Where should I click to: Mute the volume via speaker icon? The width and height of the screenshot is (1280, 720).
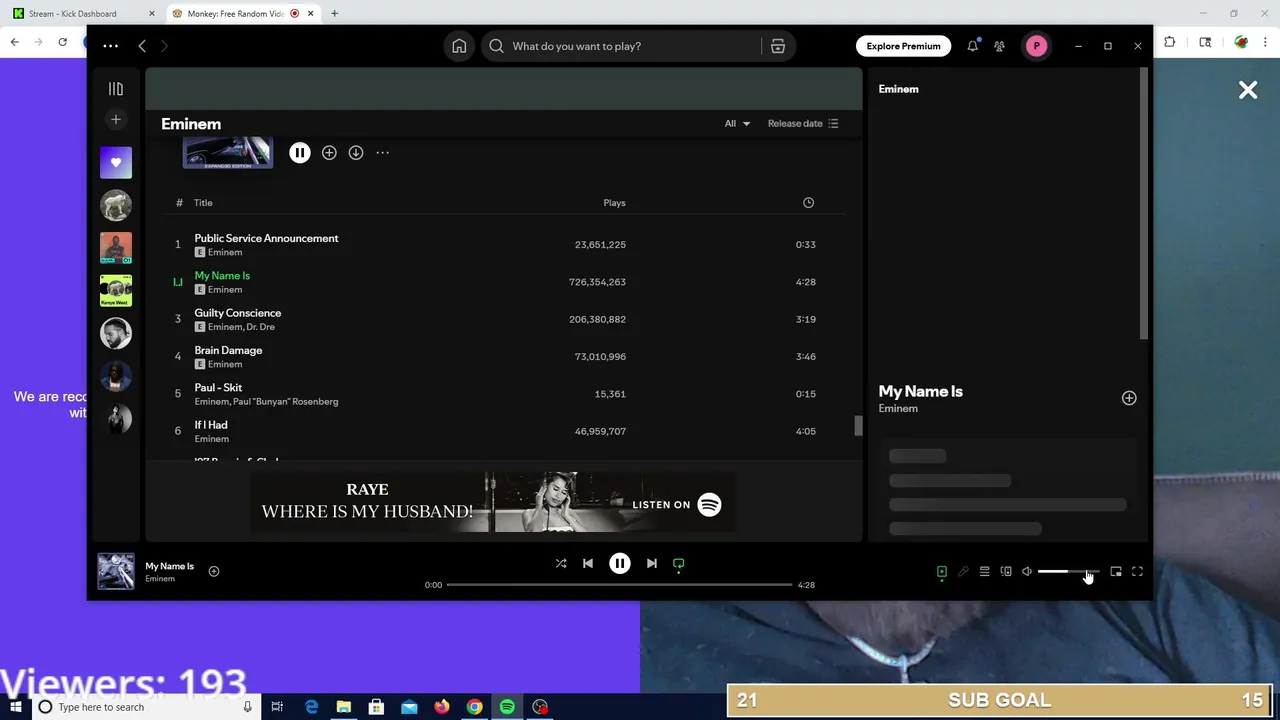(1027, 571)
